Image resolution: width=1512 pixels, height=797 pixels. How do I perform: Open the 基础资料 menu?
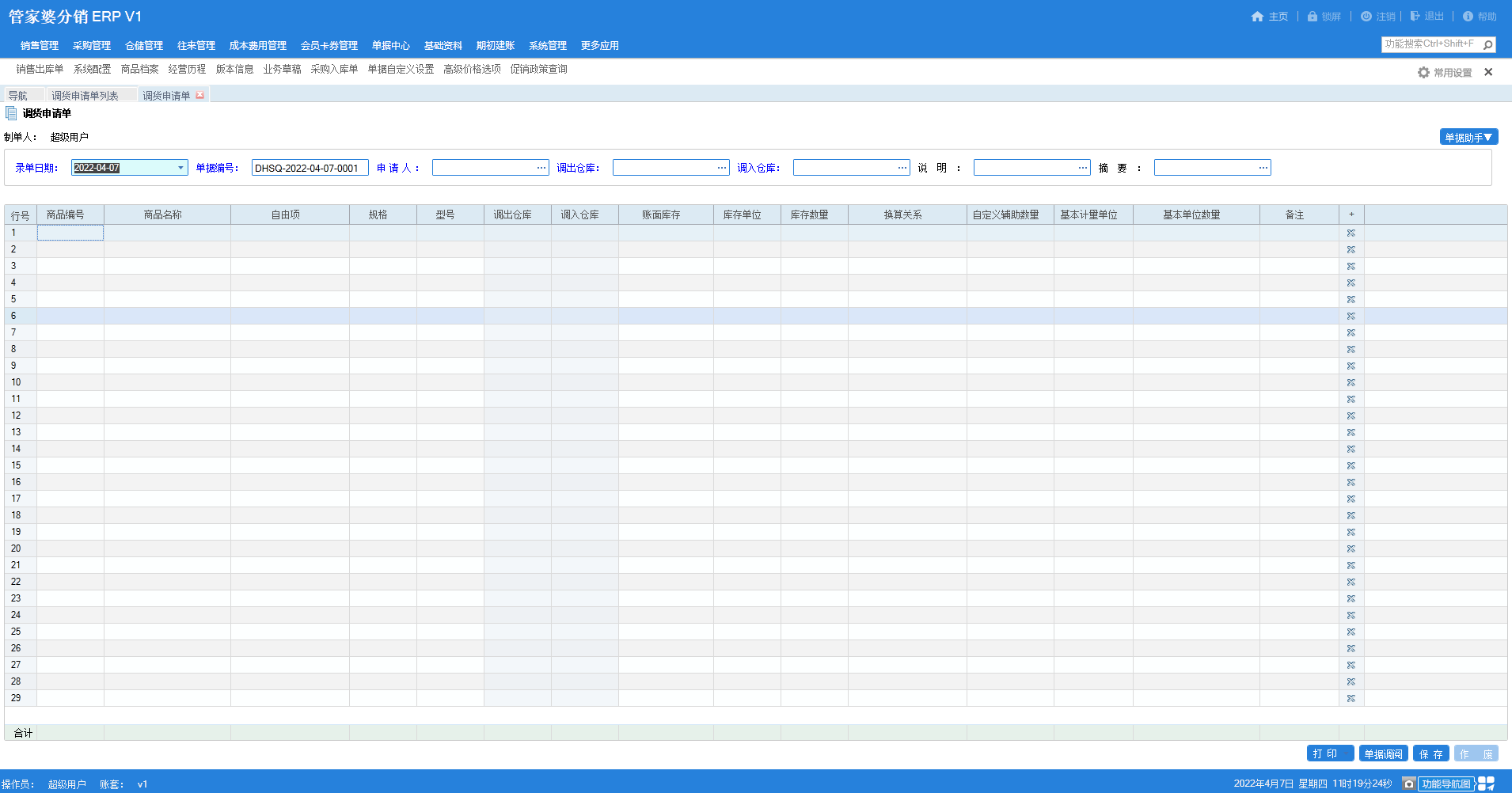[443, 46]
